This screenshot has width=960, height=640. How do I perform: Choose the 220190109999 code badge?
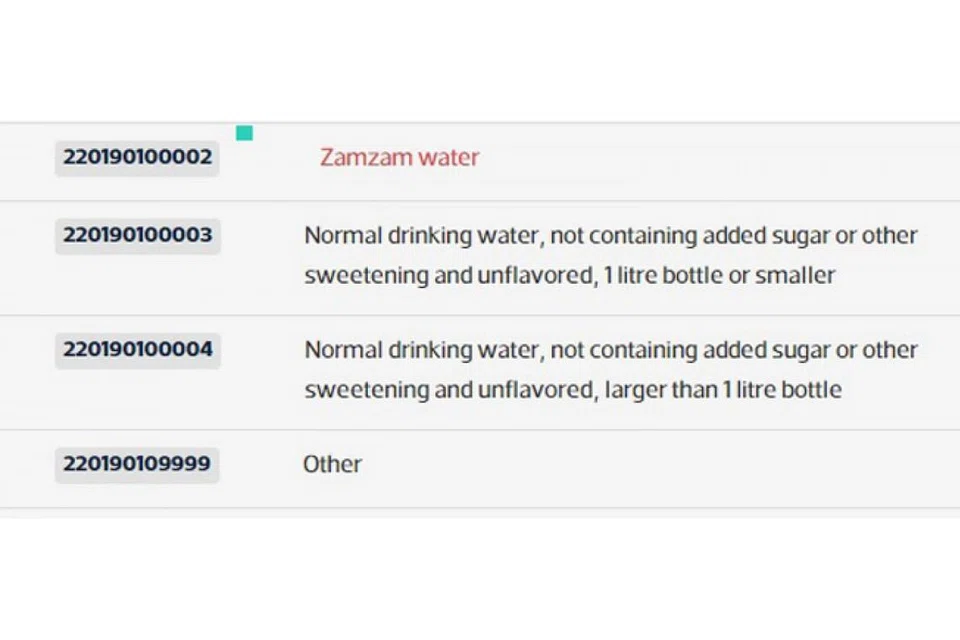coord(137,464)
